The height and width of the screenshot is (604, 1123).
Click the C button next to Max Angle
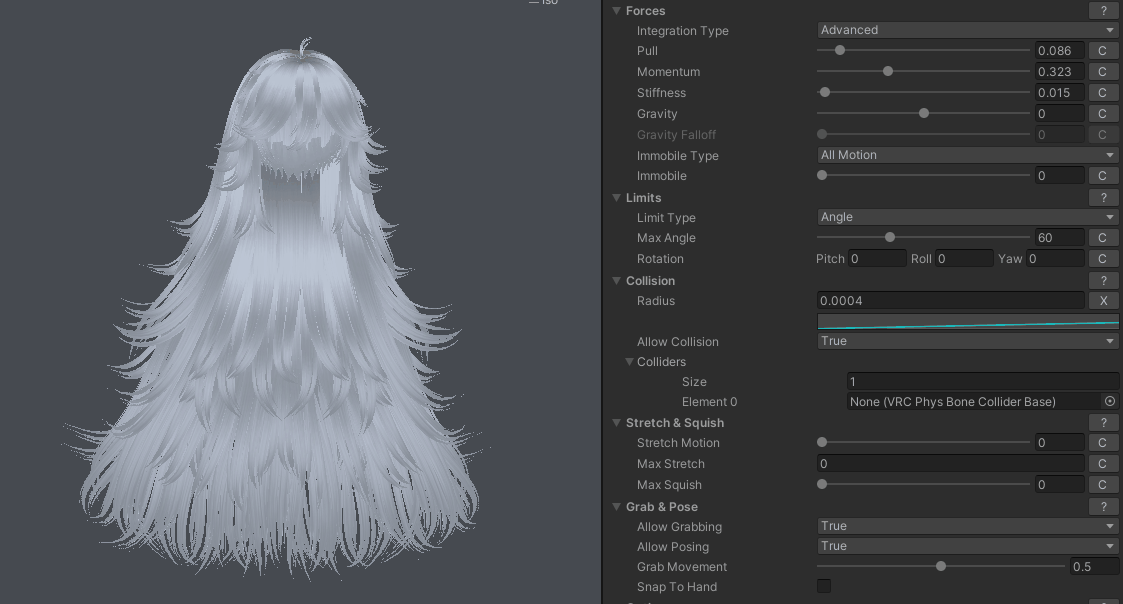coord(1102,238)
